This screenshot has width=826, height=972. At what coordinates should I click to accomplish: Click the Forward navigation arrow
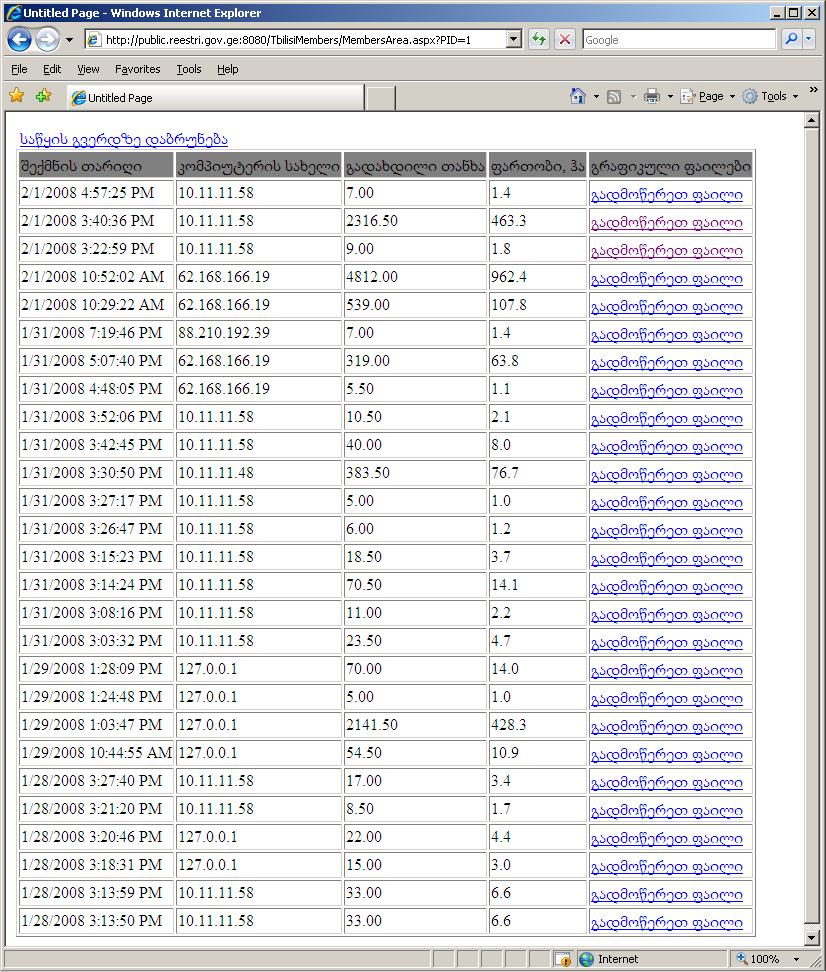tap(46, 40)
